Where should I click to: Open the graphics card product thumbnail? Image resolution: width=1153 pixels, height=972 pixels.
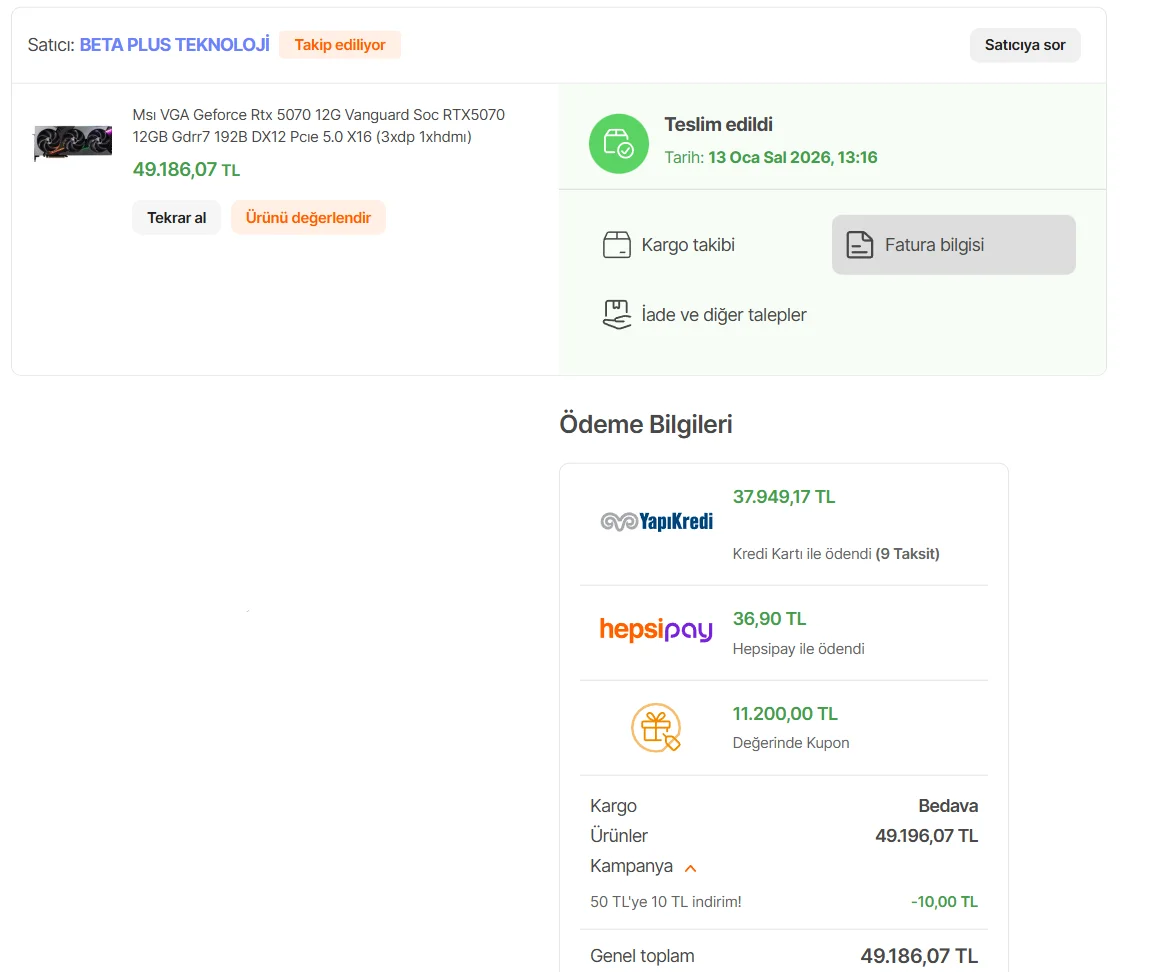(73, 142)
